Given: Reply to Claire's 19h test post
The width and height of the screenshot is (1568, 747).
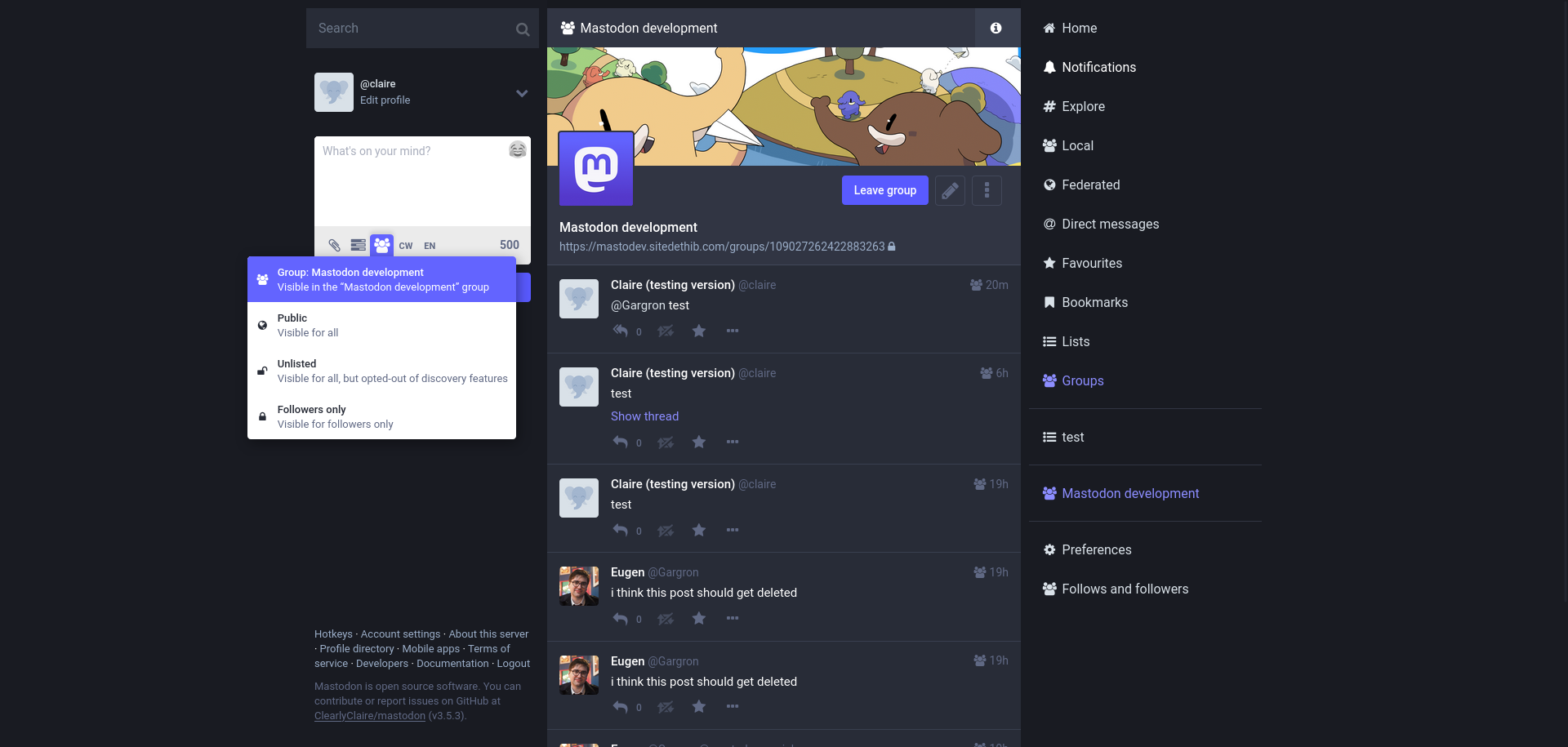Looking at the screenshot, I should (x=621, y=530).
